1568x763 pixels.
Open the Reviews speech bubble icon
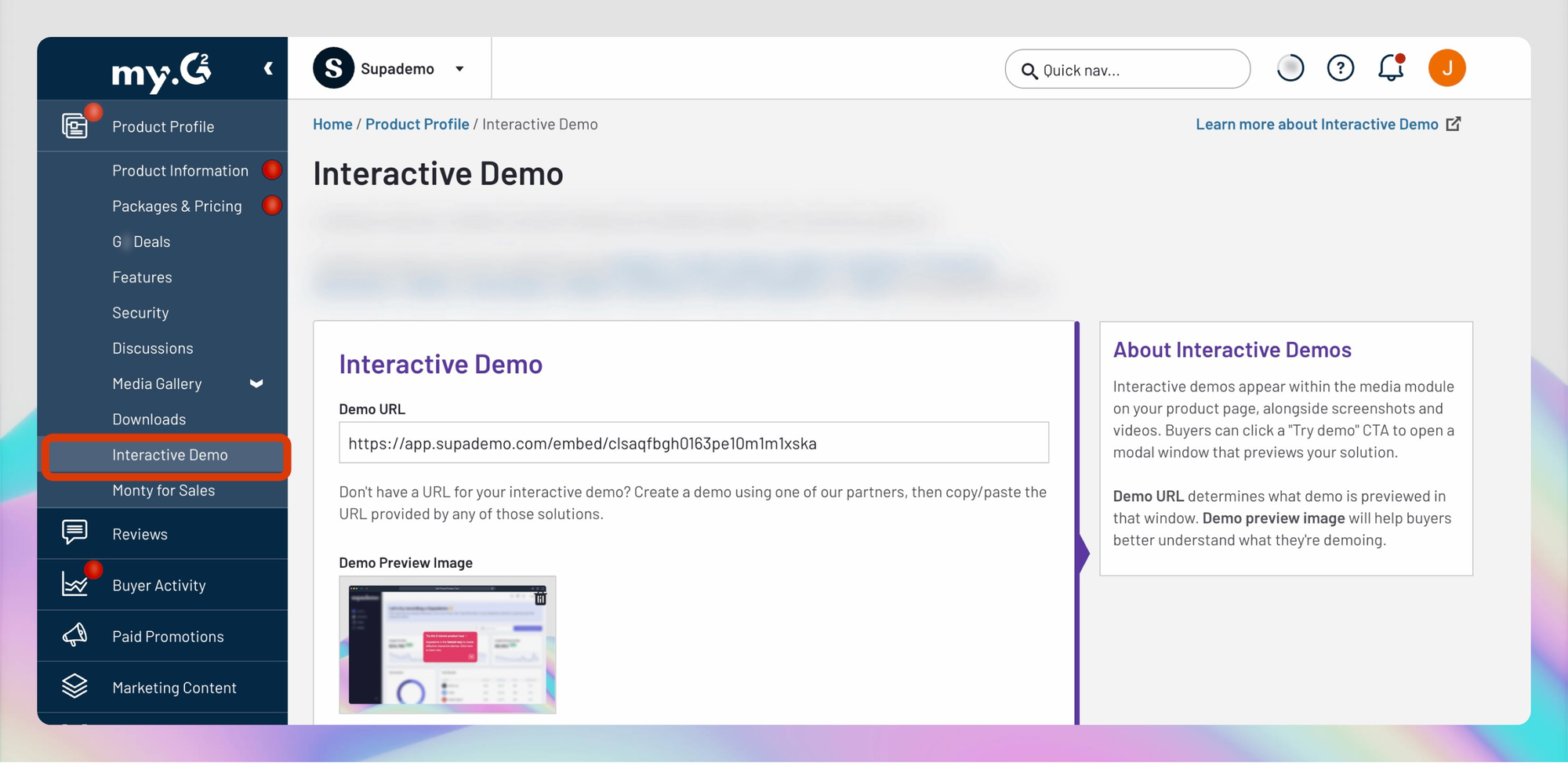[74, 532]
